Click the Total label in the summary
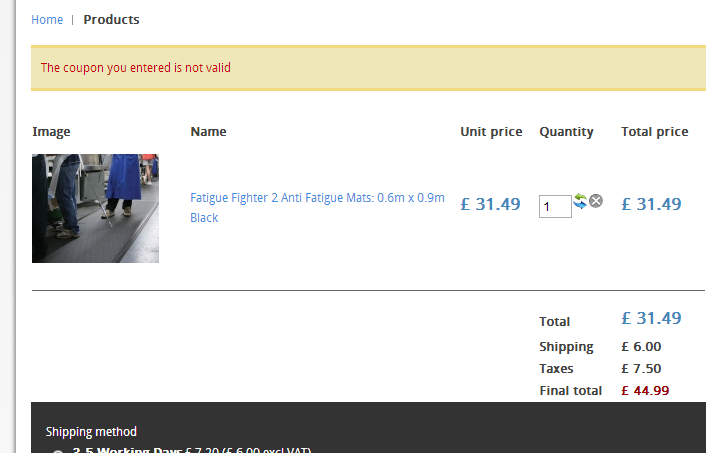The height and width of the screenshot is (453, 719). [555, 322]
